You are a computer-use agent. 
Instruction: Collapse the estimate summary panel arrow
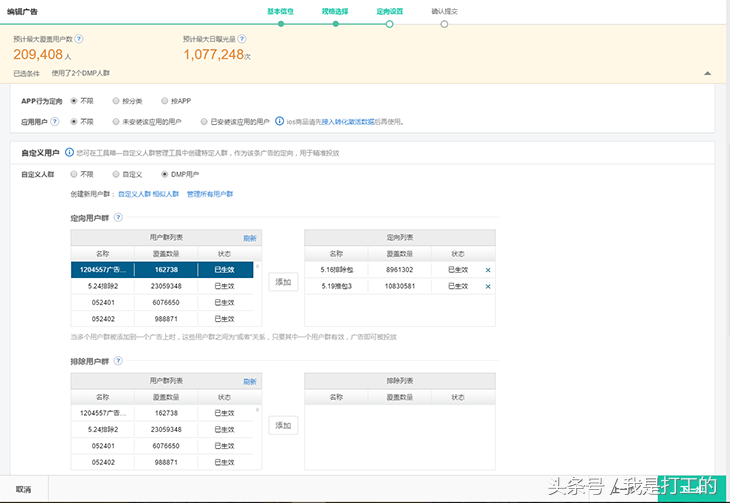[x=707, y=73]
